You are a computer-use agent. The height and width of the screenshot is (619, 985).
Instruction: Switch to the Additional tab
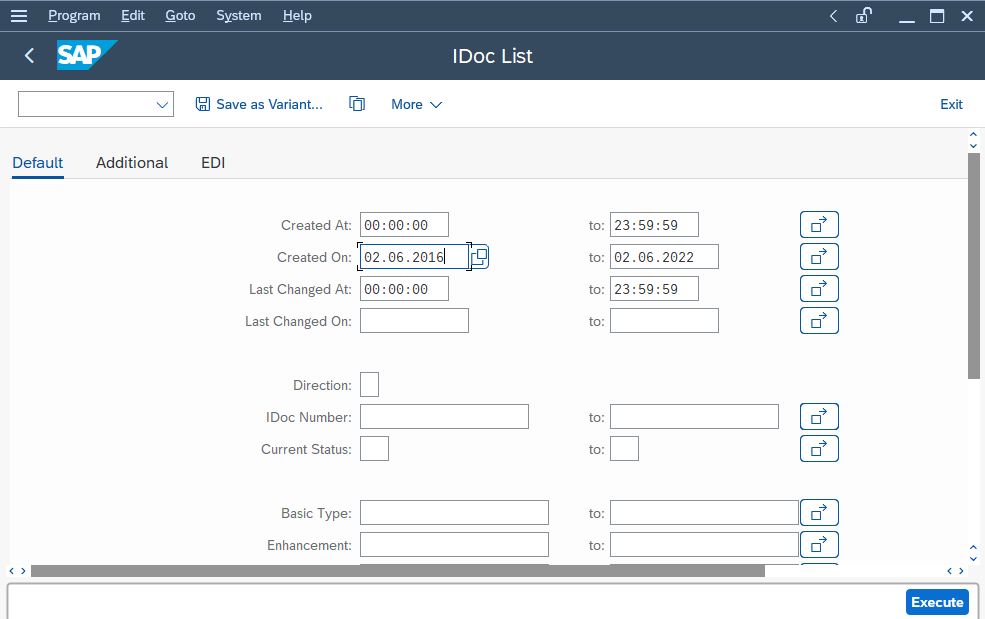[x=132, y=163]
